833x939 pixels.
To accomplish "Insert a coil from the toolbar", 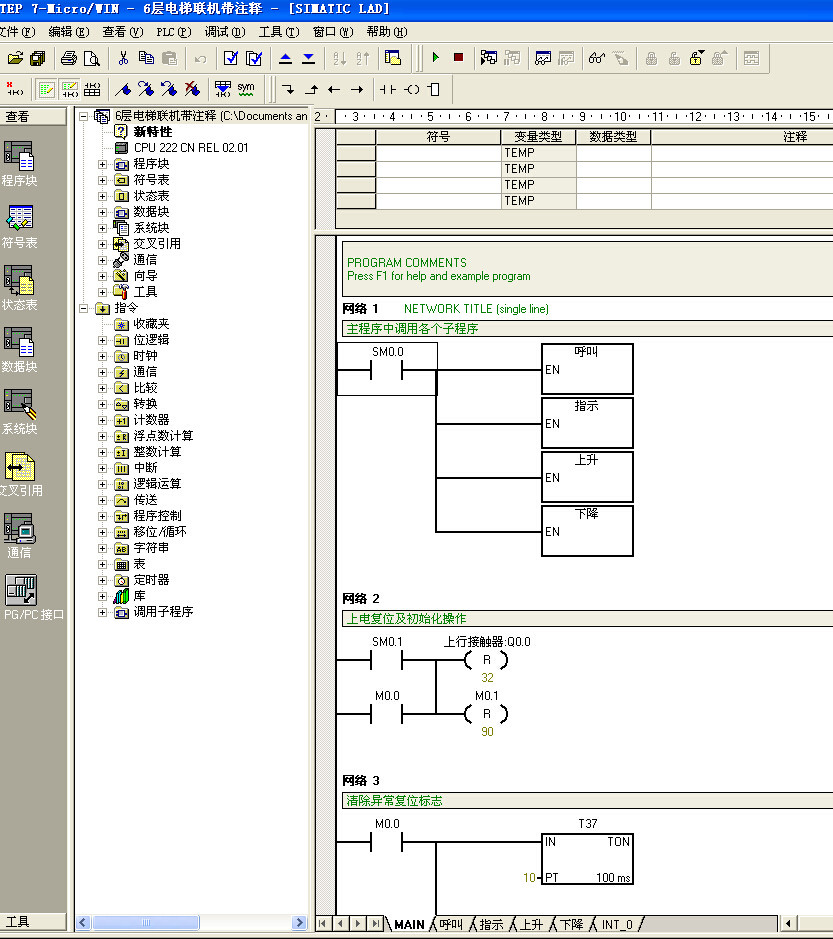I will [411, 89].
